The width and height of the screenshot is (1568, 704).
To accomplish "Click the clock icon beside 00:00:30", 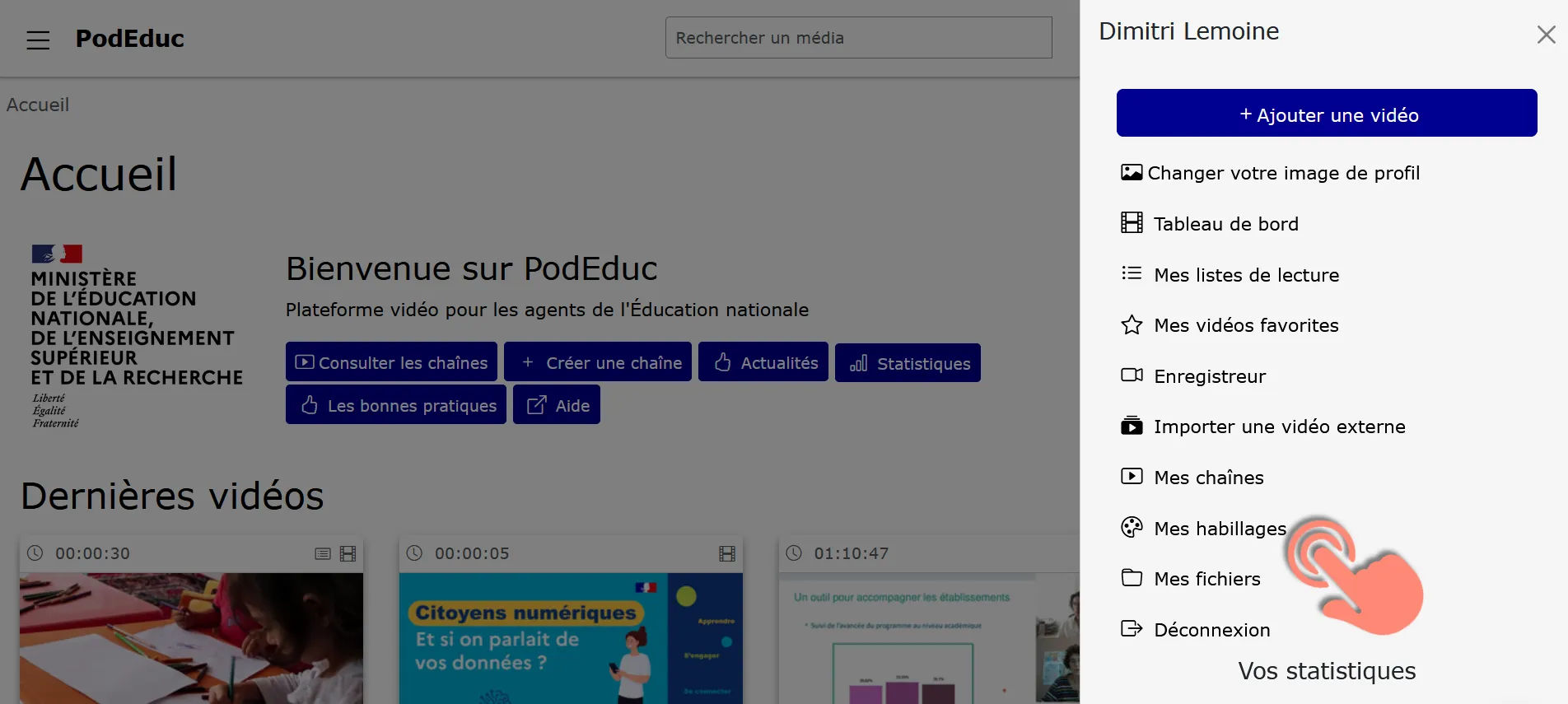I will [35, 553].
